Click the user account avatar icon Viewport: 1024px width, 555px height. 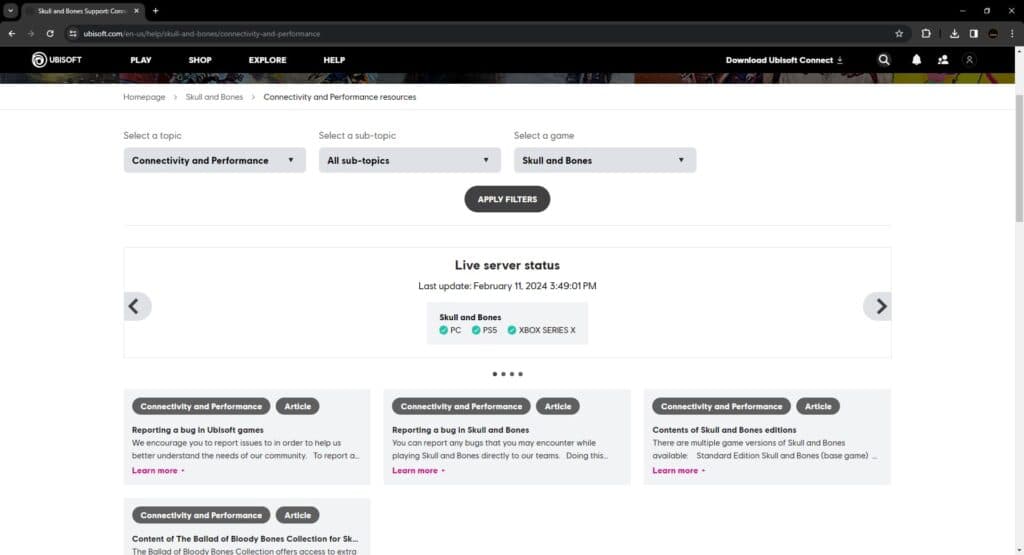[969, 60]
